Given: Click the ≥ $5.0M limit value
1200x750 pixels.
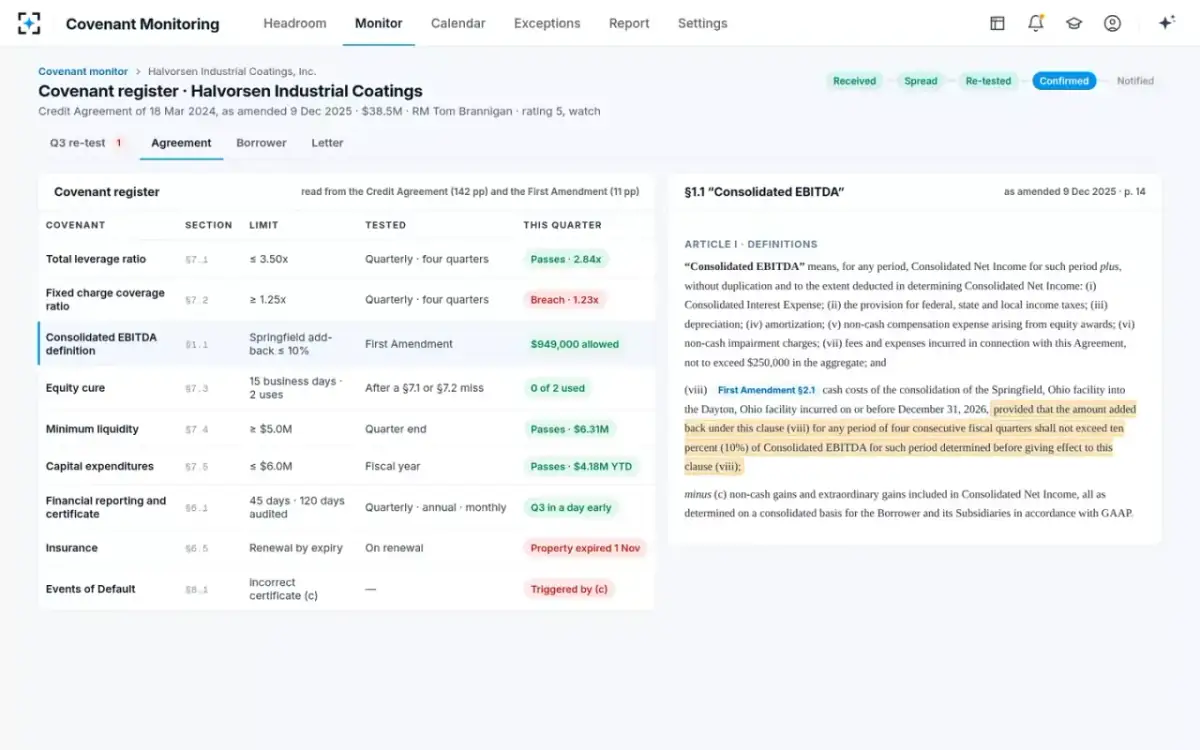Looking at the screenshot, I should [271, 429].
